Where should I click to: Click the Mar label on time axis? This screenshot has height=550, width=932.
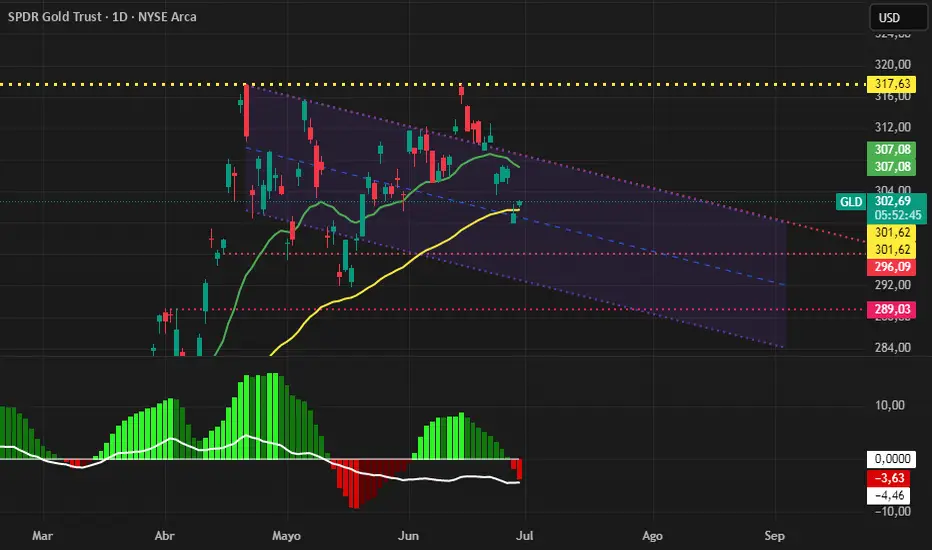click(x=42, y=536)
